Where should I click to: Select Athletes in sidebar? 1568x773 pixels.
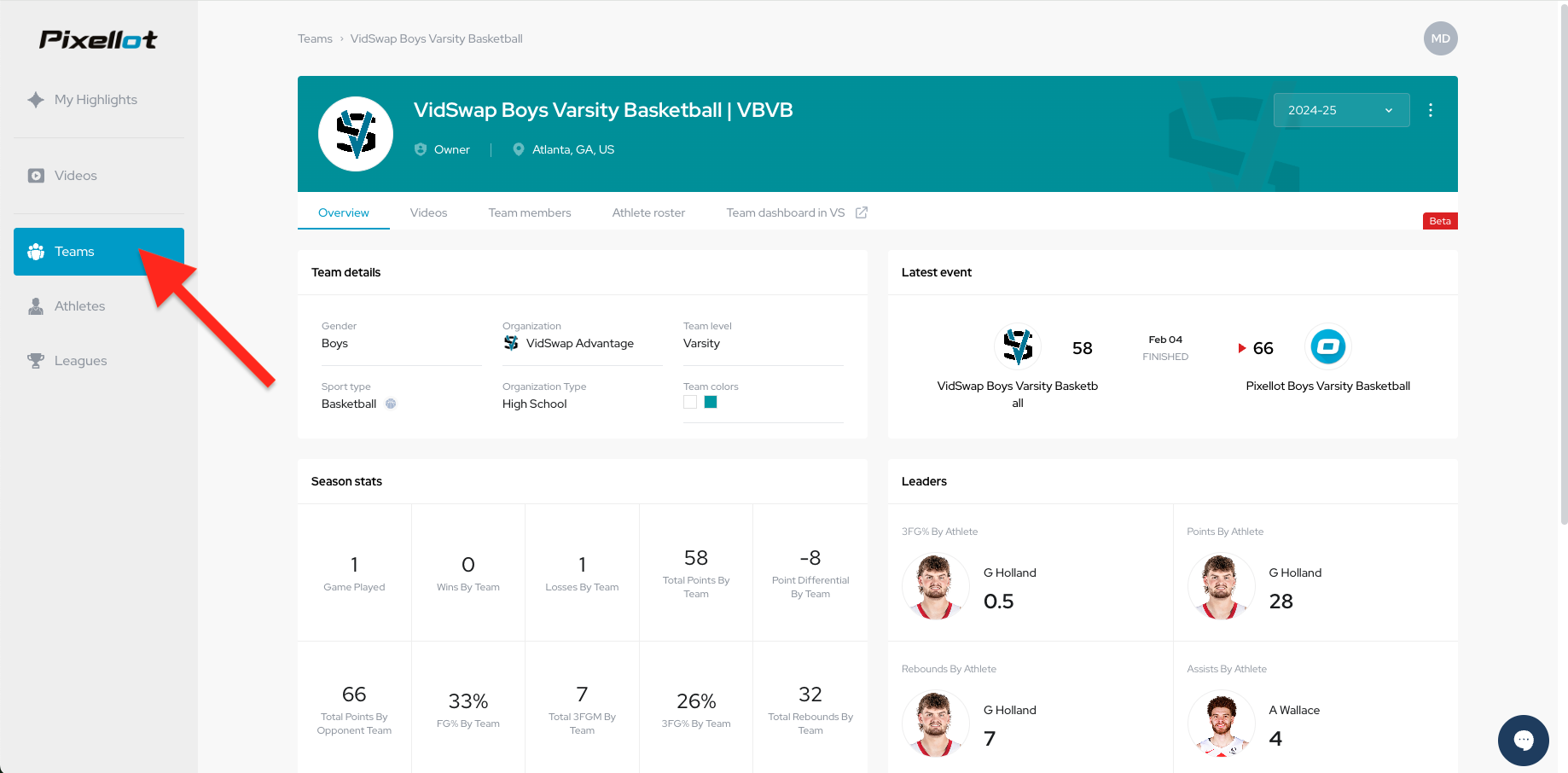pos(99,306)
